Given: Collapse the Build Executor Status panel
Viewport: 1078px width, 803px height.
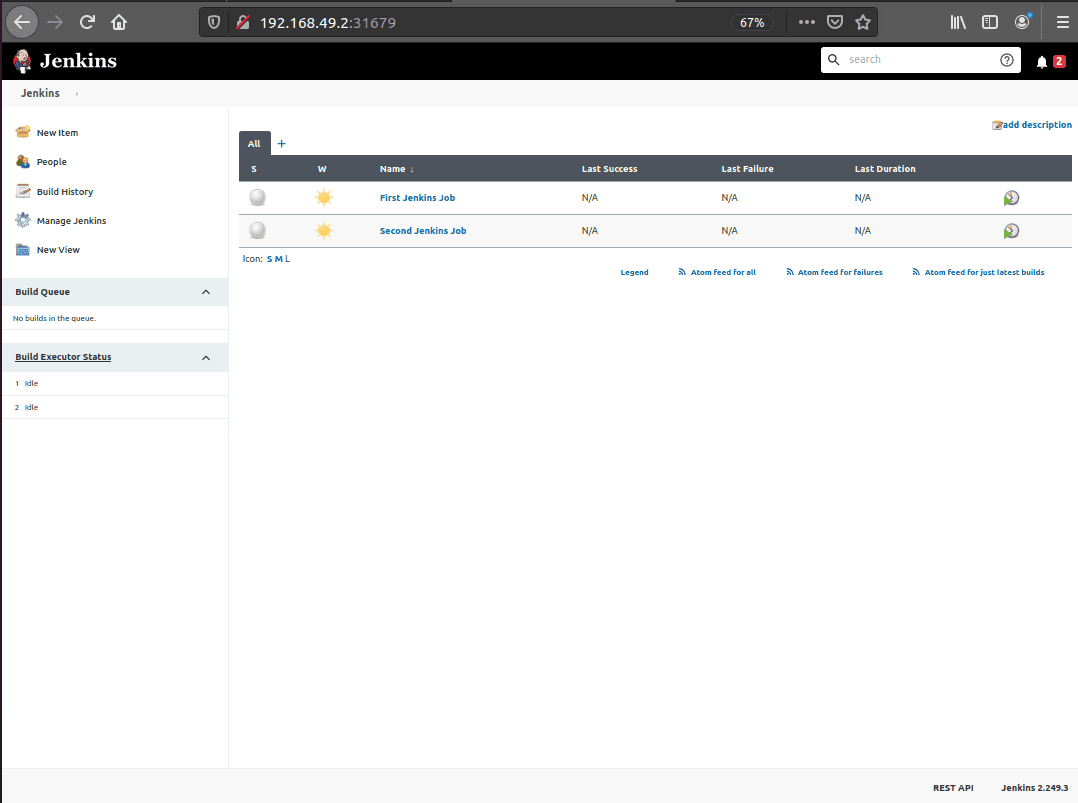Looking at the screenshot, I should pyautogui.click(x=206, y=357).
